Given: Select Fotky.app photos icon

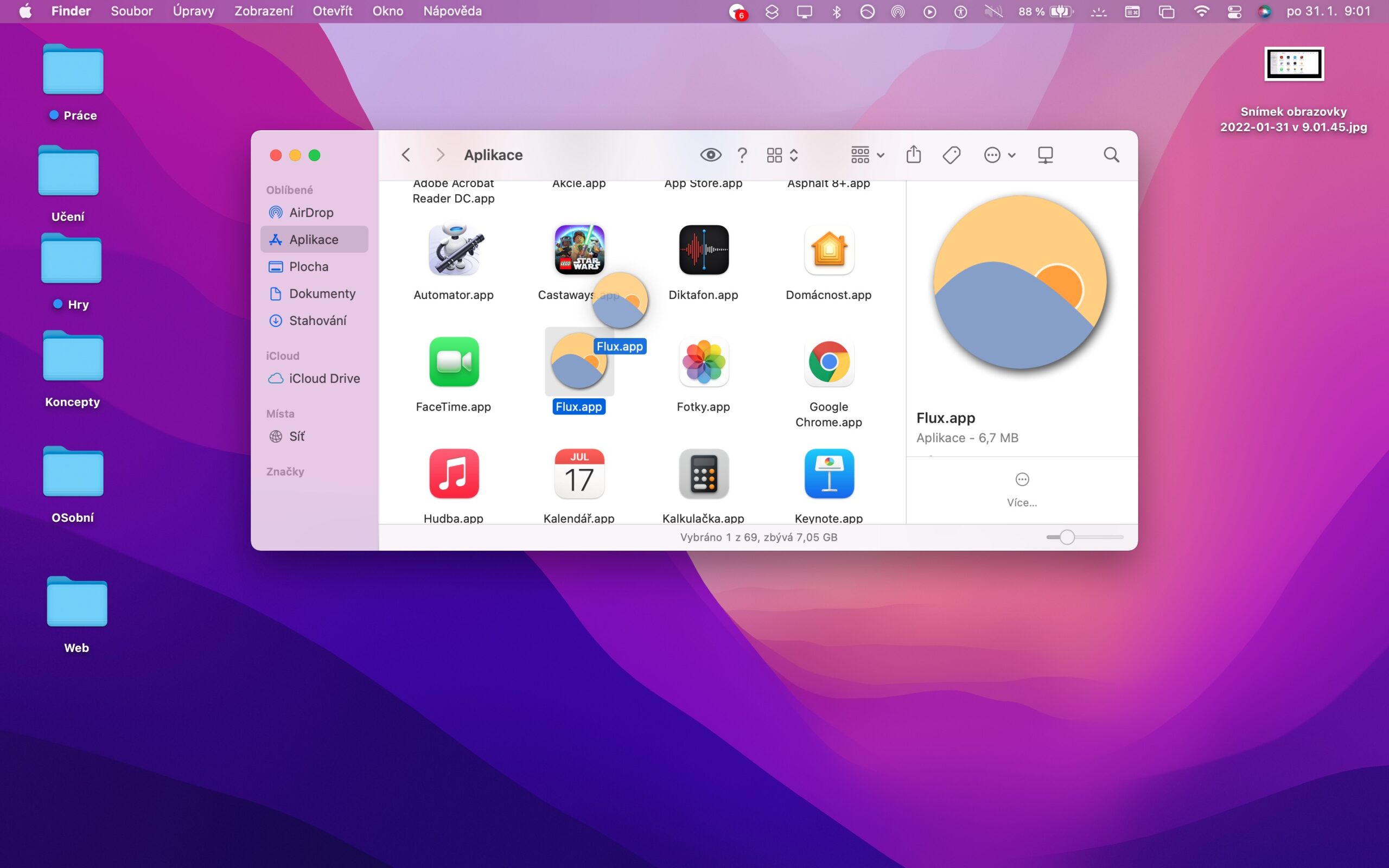Looking at the screenshot, I should (x=704, y=362).
